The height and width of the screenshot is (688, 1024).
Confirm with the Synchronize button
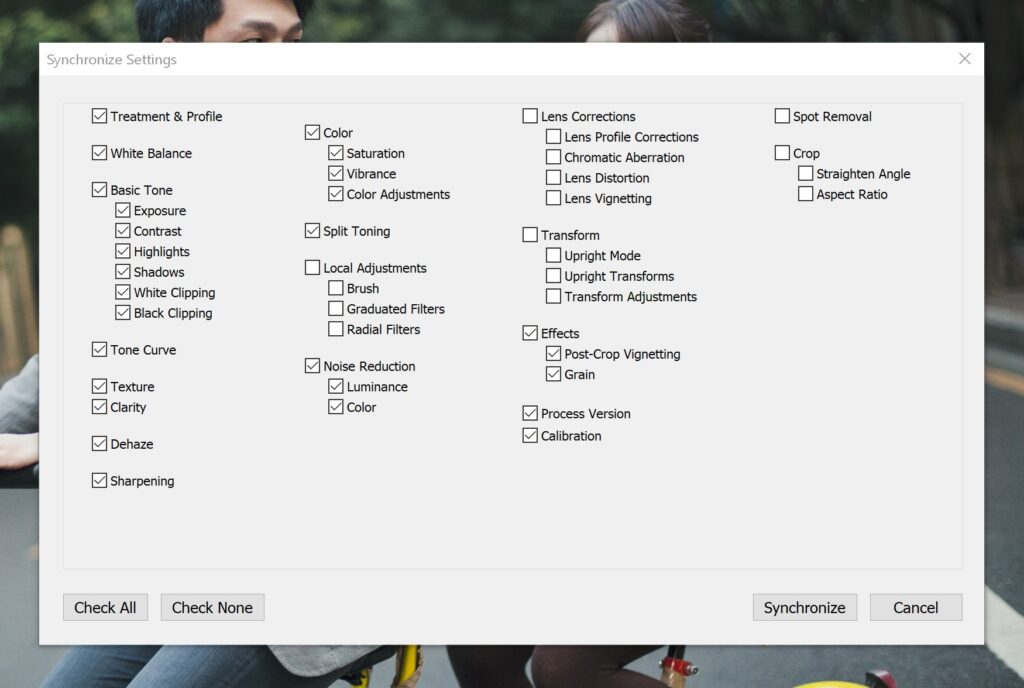(x=805, y=607)
